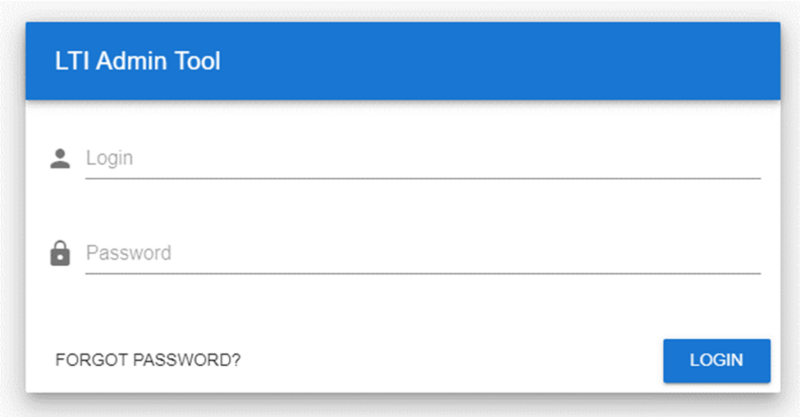This screenshot has height=417, width=800.
Task: Select the Login placeholder text
Action: (x=110, y=158)
